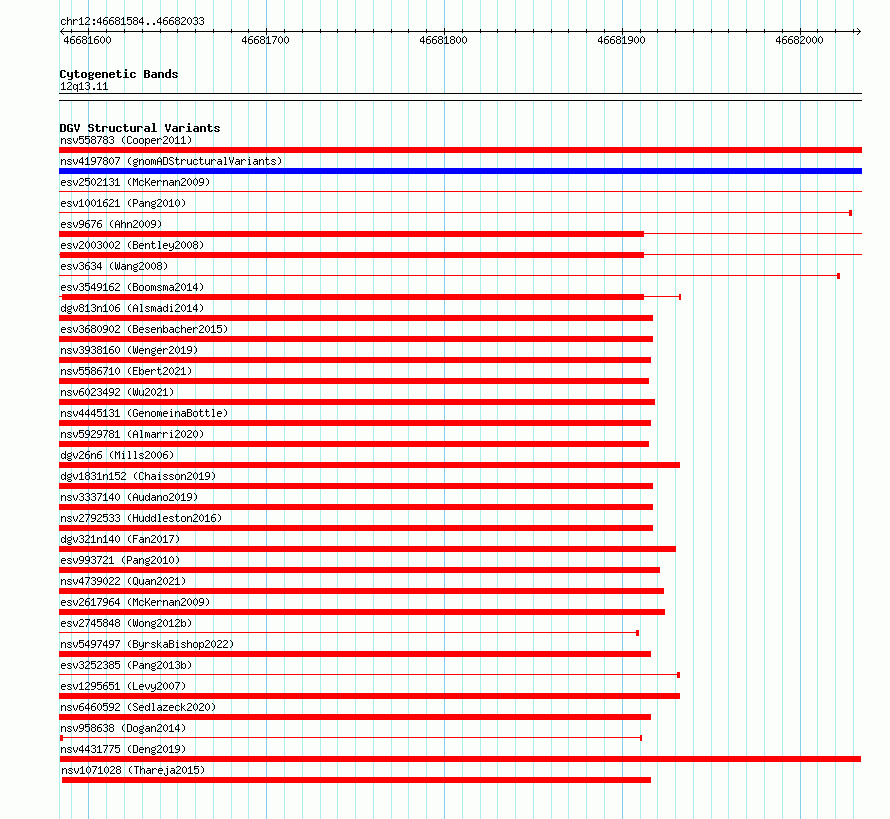Select dgv813n106 (Alsmadi2014) label
Viewport: 890px width, 819px height.
[132, 308]
